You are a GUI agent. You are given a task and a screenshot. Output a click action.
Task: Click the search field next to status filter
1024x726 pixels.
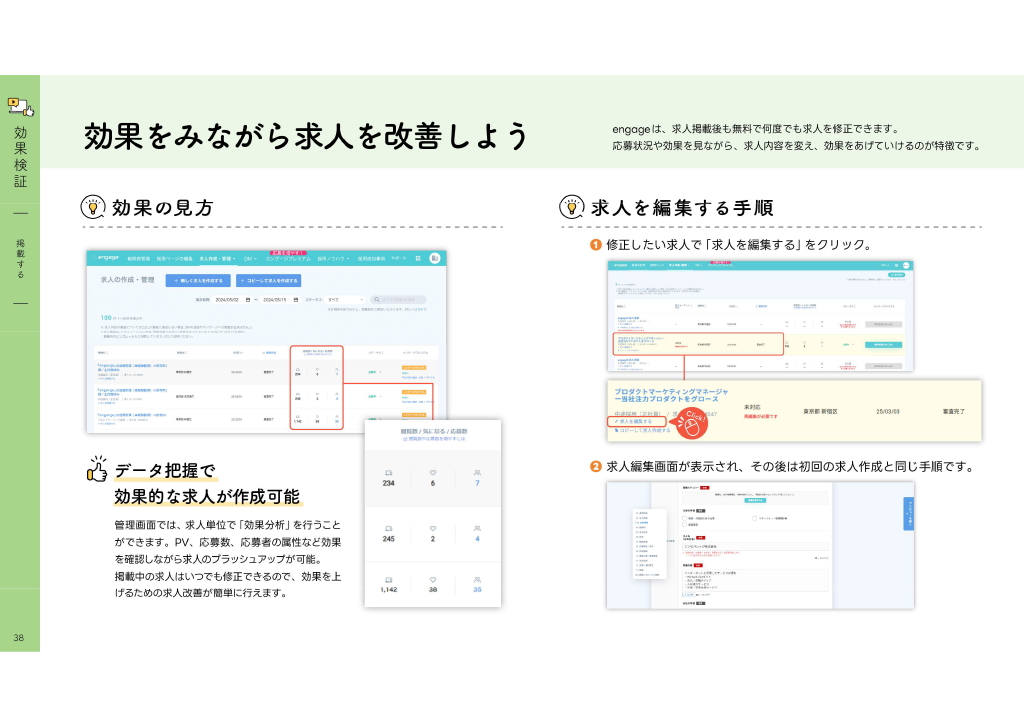pyautogui.click(x=398, y=300)
